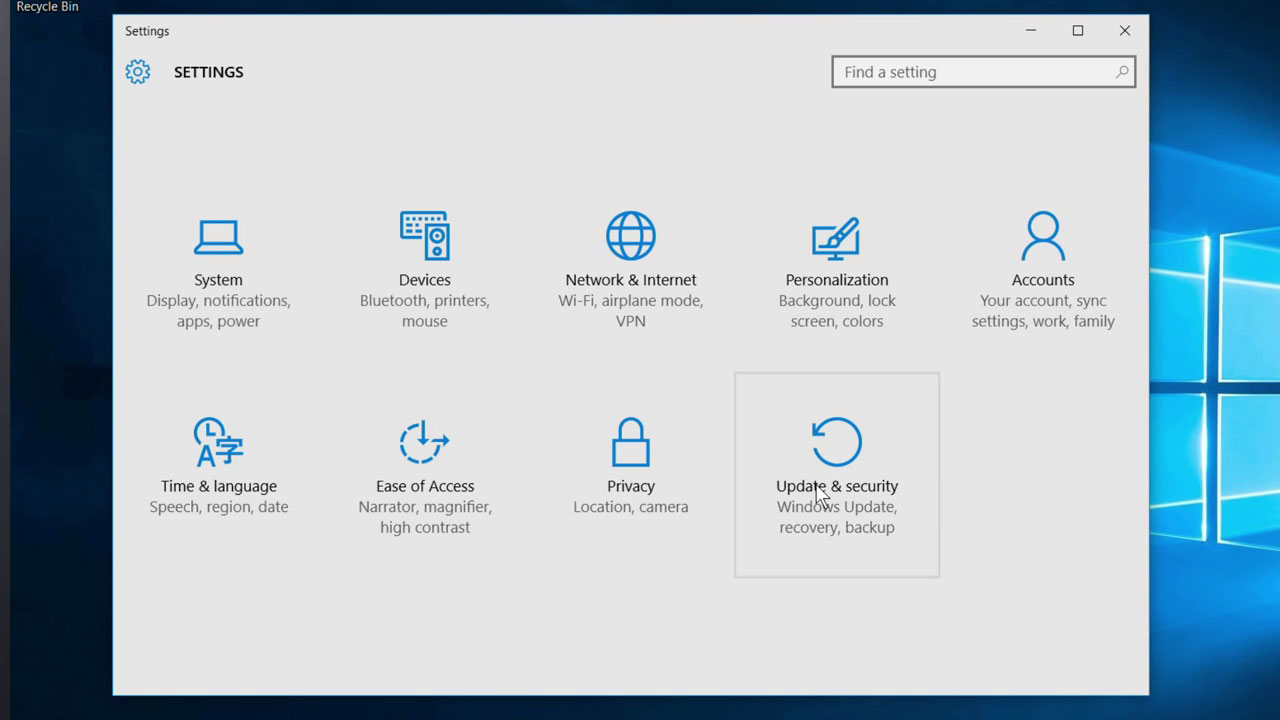Open the "Bluetooth, printers, mouse" description

coord(424,311)
